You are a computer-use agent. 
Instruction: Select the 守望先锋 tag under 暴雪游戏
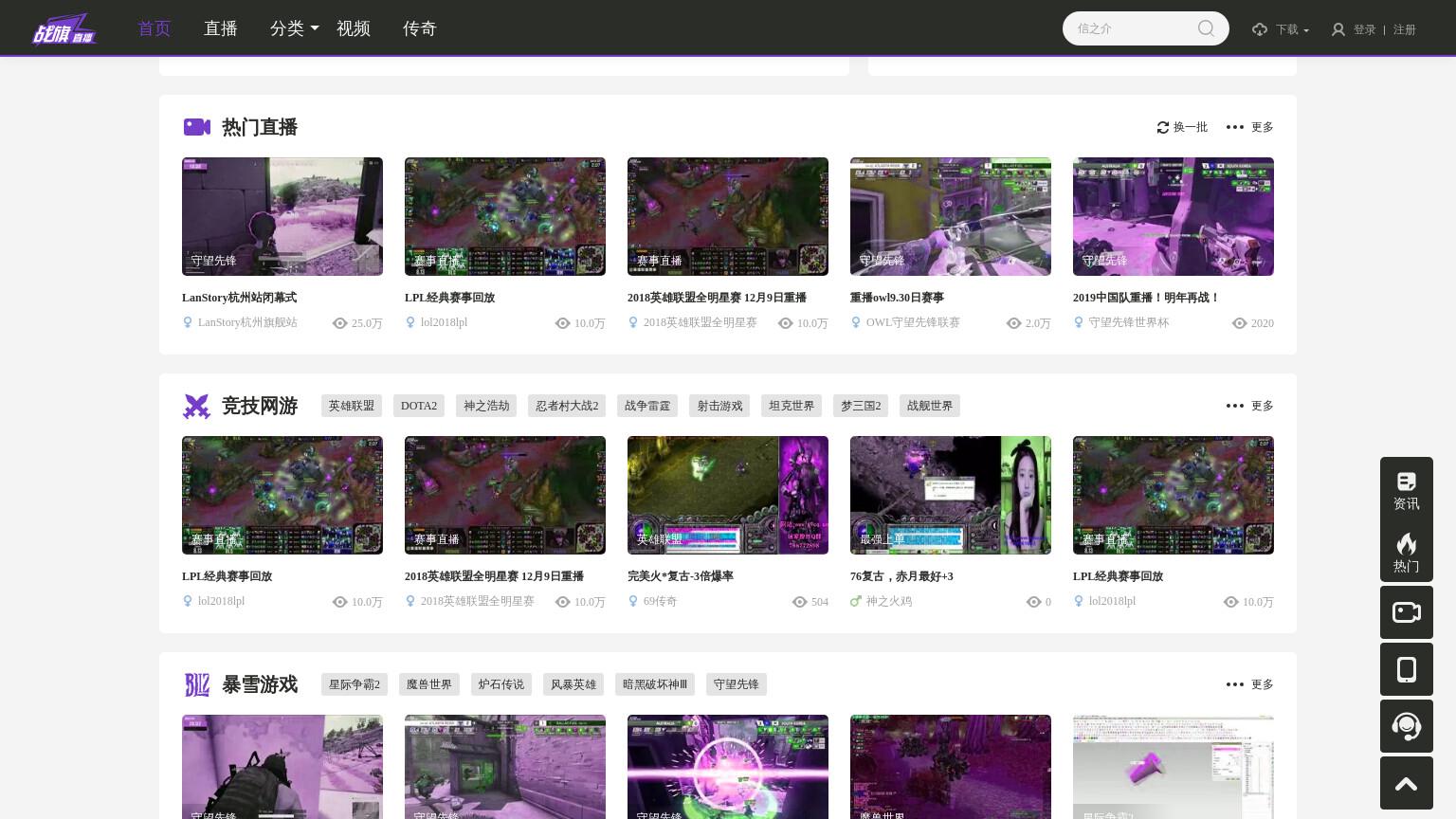737,684
